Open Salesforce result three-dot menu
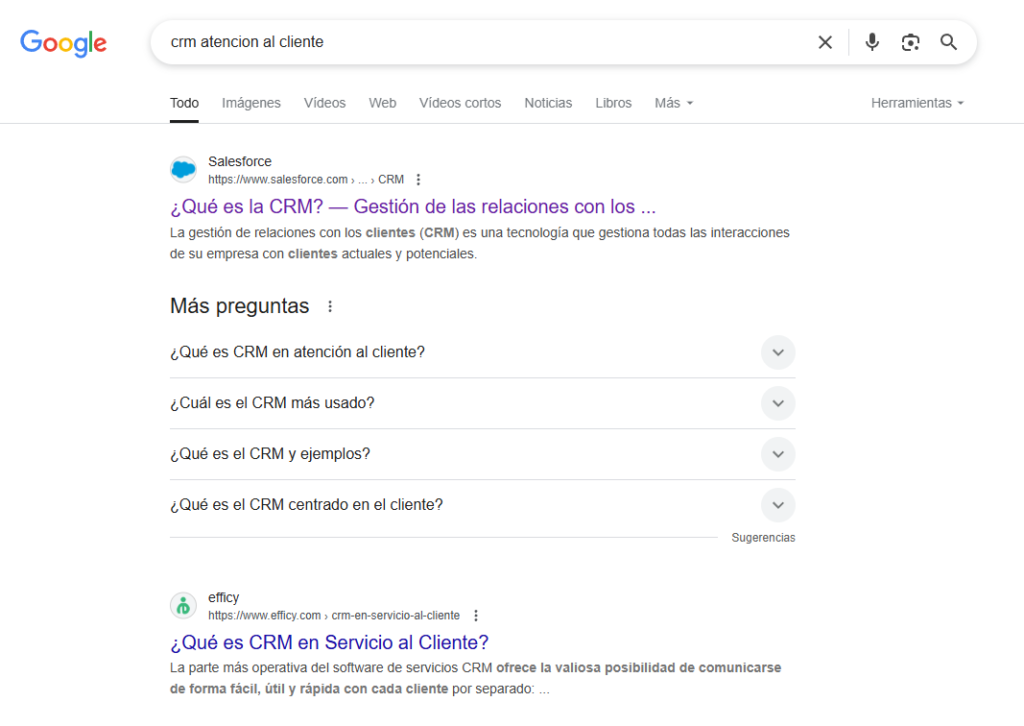The image size is (1024, 726). [x=419, y=180]
